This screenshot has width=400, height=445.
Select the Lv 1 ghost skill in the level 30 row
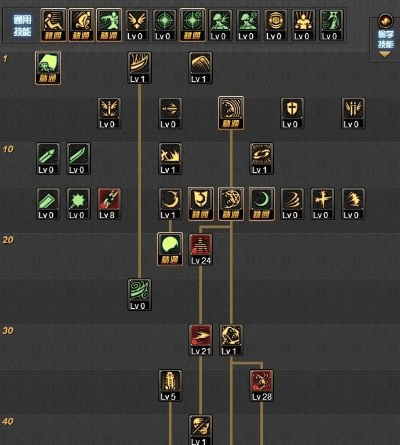click(x=231, y=340)
